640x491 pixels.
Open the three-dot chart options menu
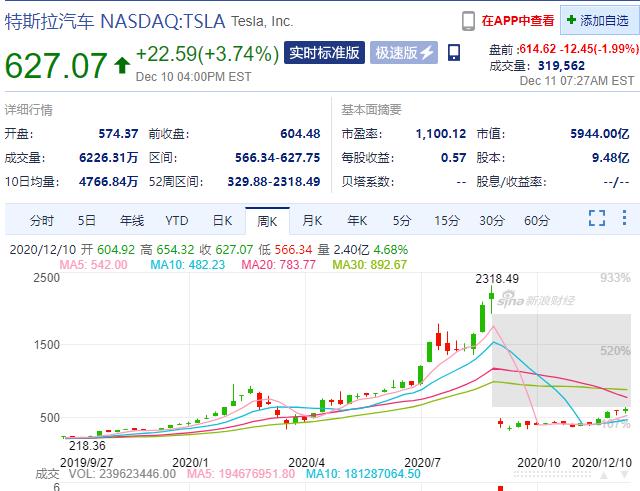(x=624, y=218)
